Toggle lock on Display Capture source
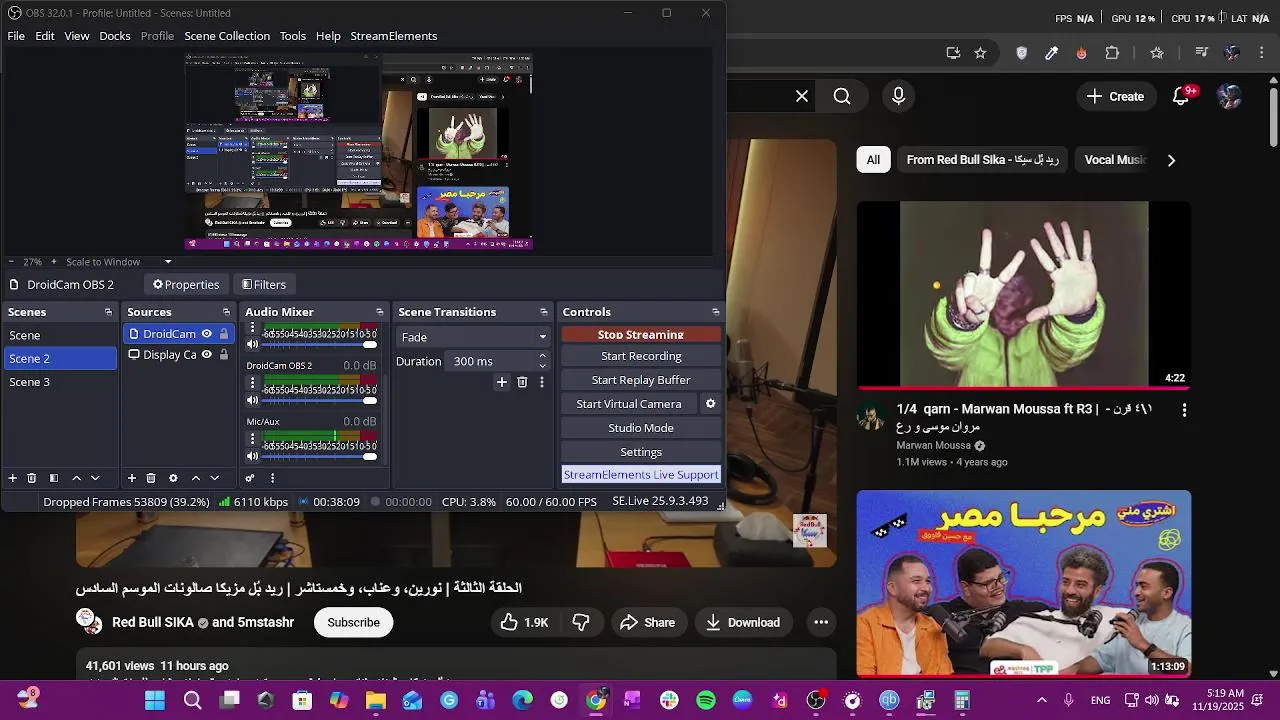The width and height of the screenshot is (1280, 720). point(224,354)
